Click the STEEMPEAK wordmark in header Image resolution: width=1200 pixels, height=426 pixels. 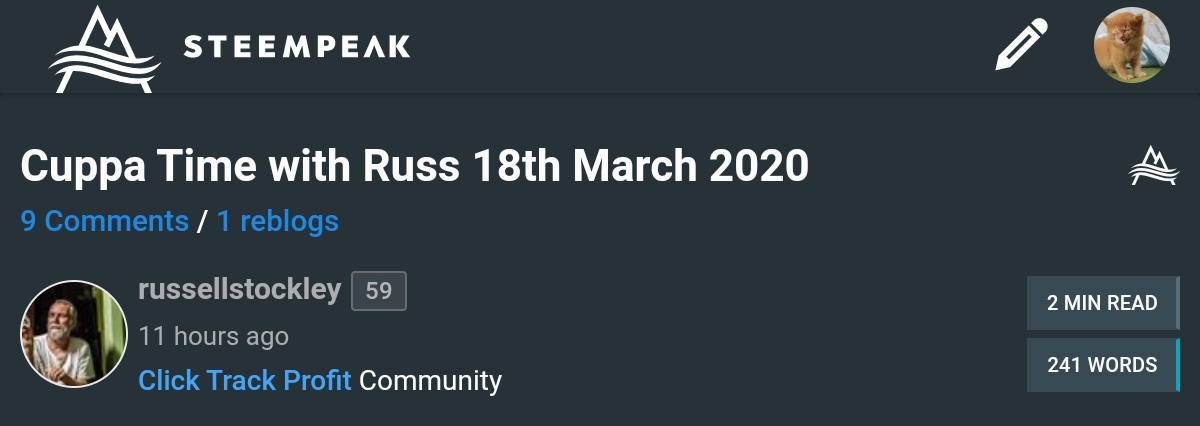[x=297, y=46]
